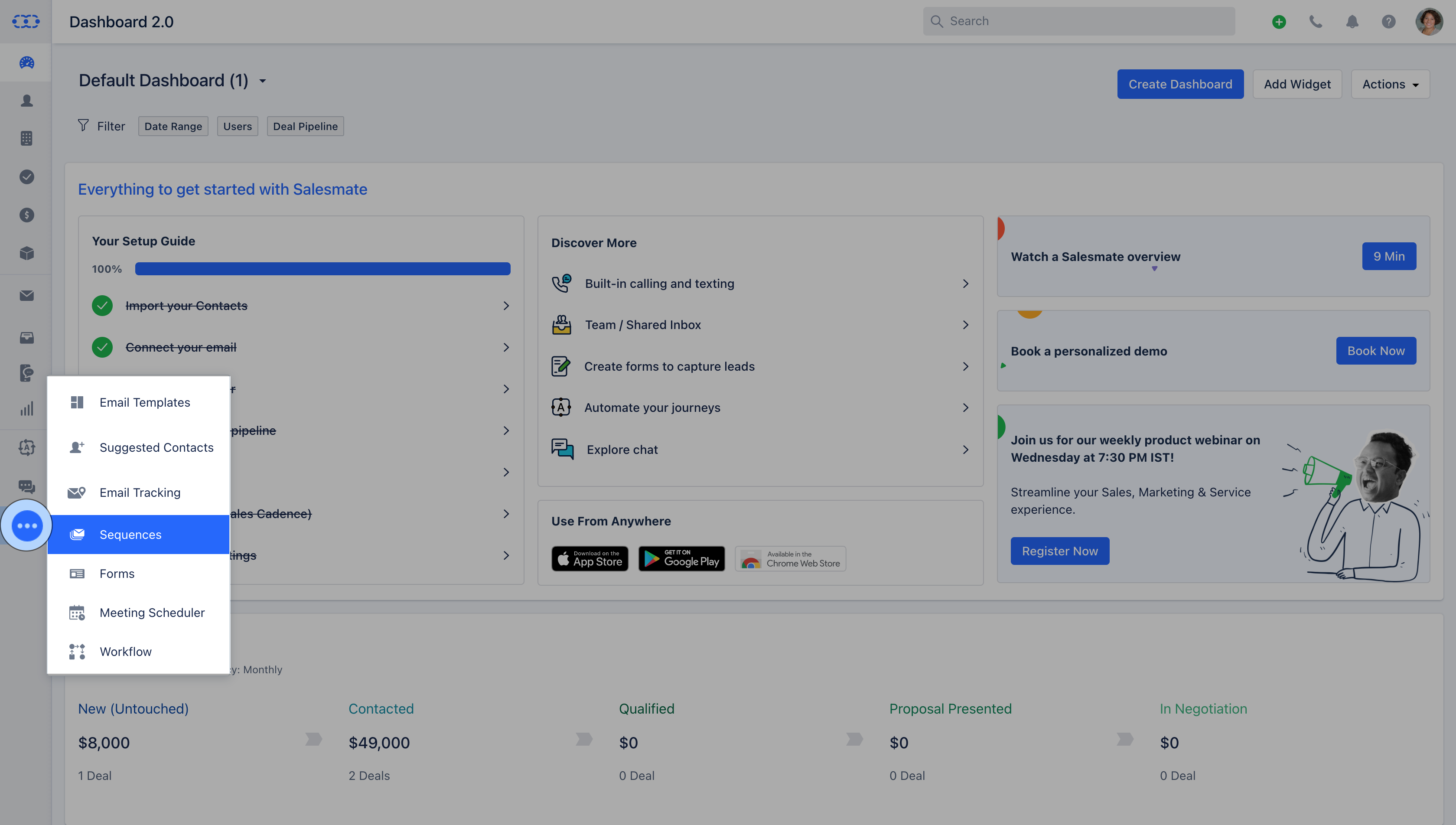Image resolution: width=1456 pixels, height=825 pixels.
Task: Click the green plus quick-add icon
Action: click(x=1279, y=22)
